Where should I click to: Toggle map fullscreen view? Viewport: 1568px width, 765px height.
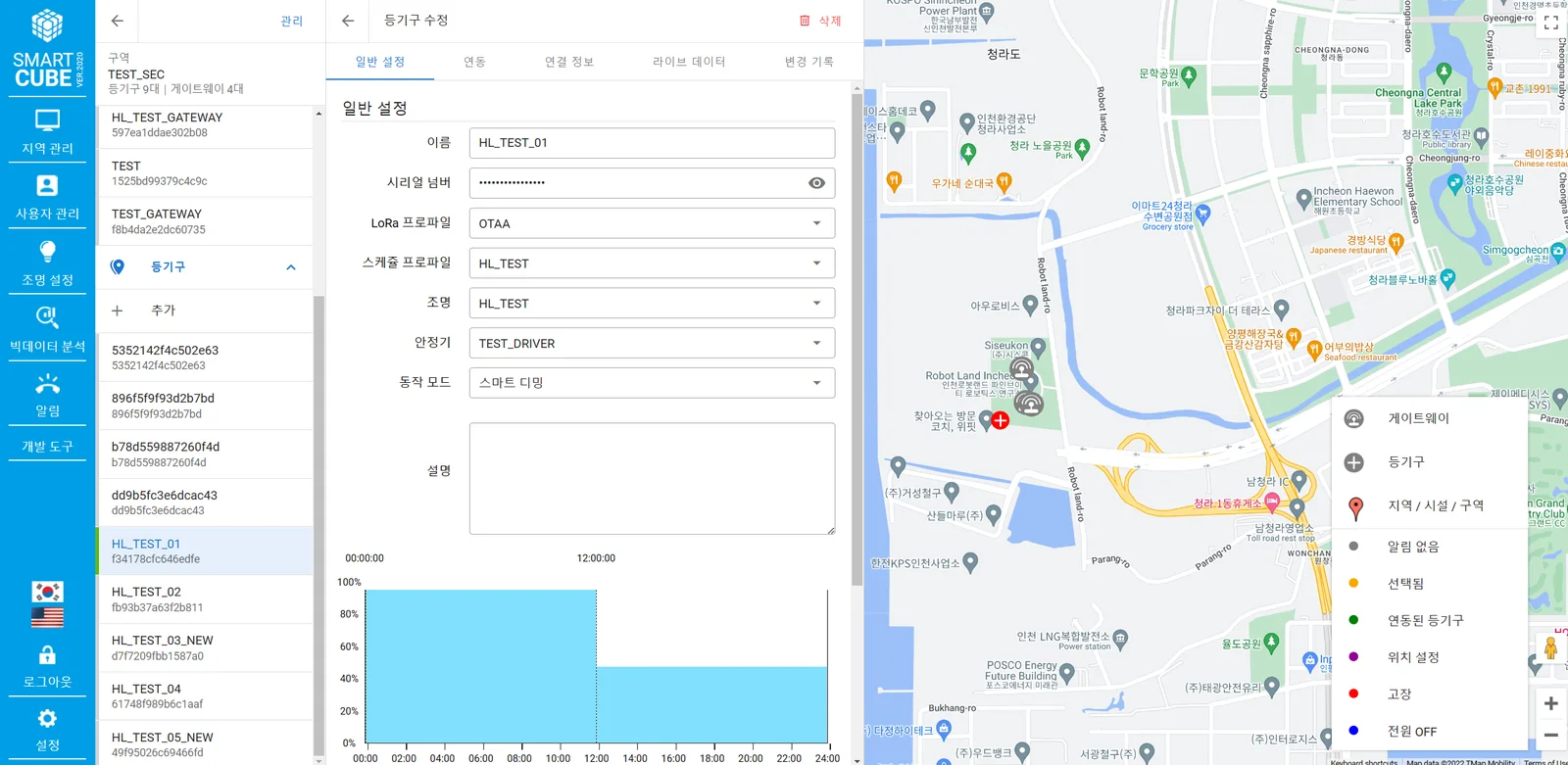pos(1551,23)
